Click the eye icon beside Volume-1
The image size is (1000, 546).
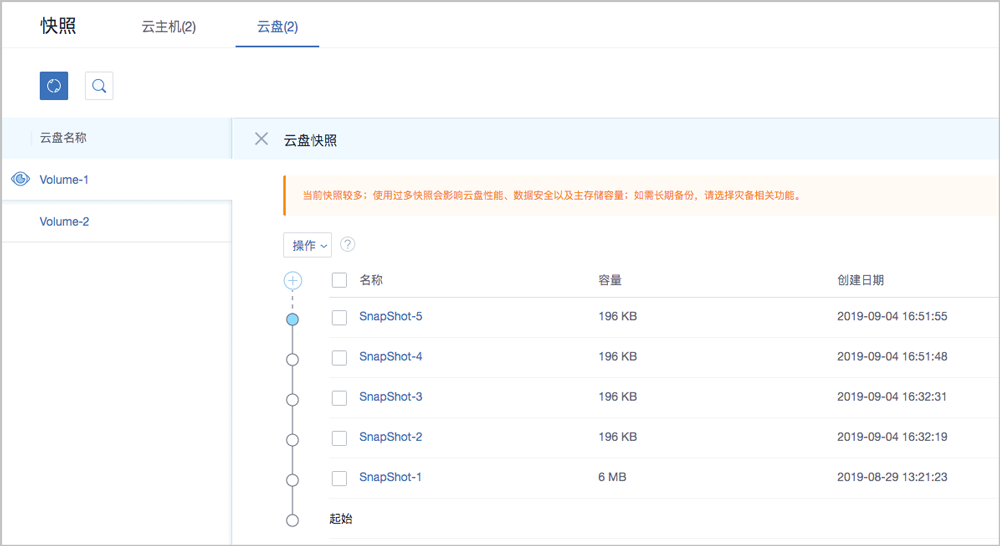[19, 180]
